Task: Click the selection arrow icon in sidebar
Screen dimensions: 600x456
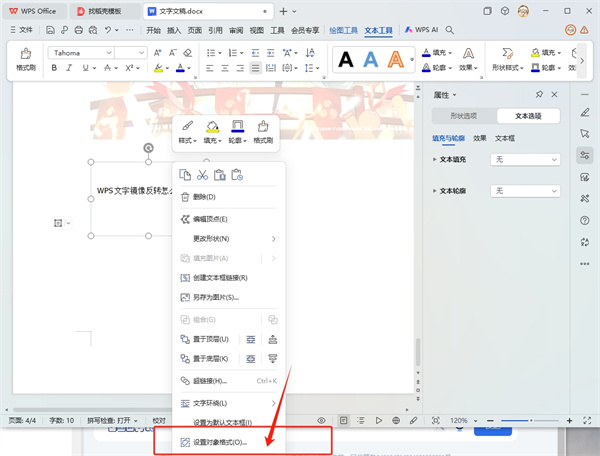Action: tap(584, 133)
